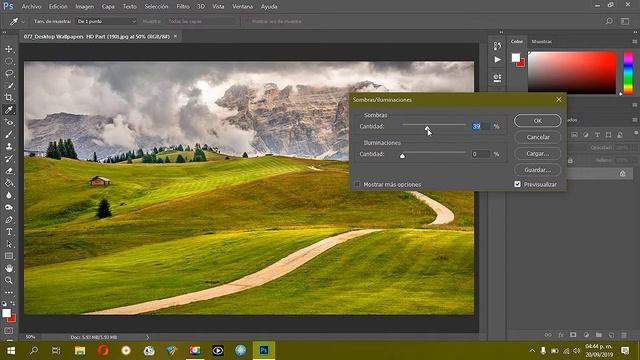Open the Tam. de muestra dropdown

tap(106, 21)
